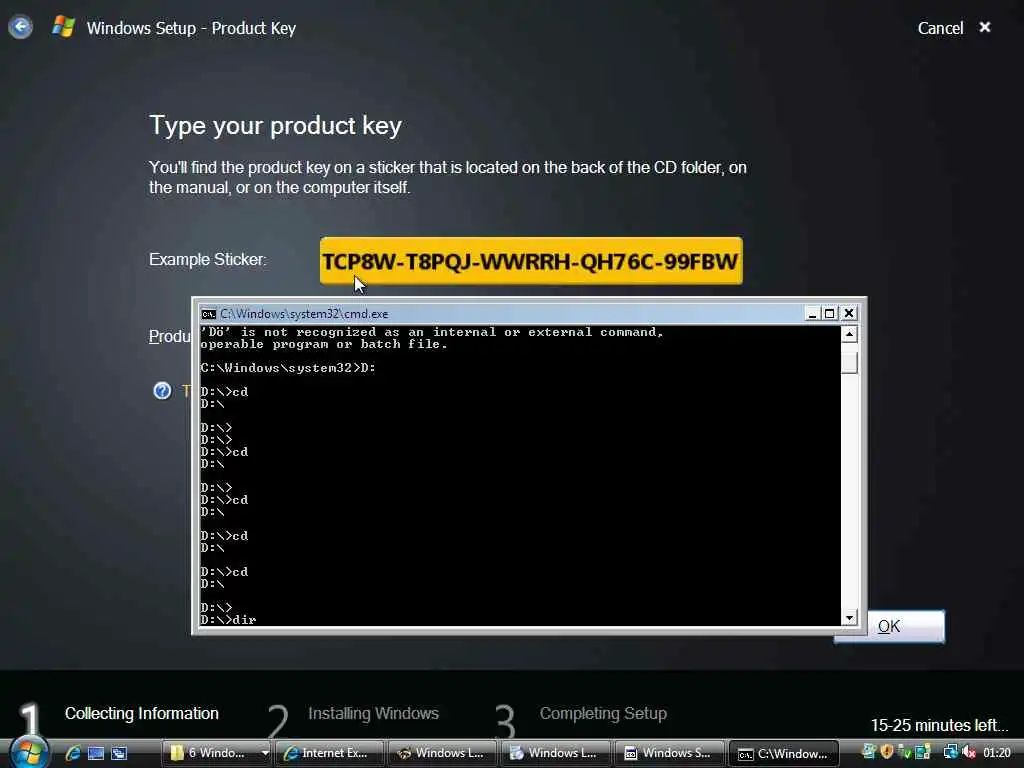Image resolution: width=1024 pixels, height=768 pixels.
Task: Minimize the cmd.exe window
Action: click(x=812, y=313)
